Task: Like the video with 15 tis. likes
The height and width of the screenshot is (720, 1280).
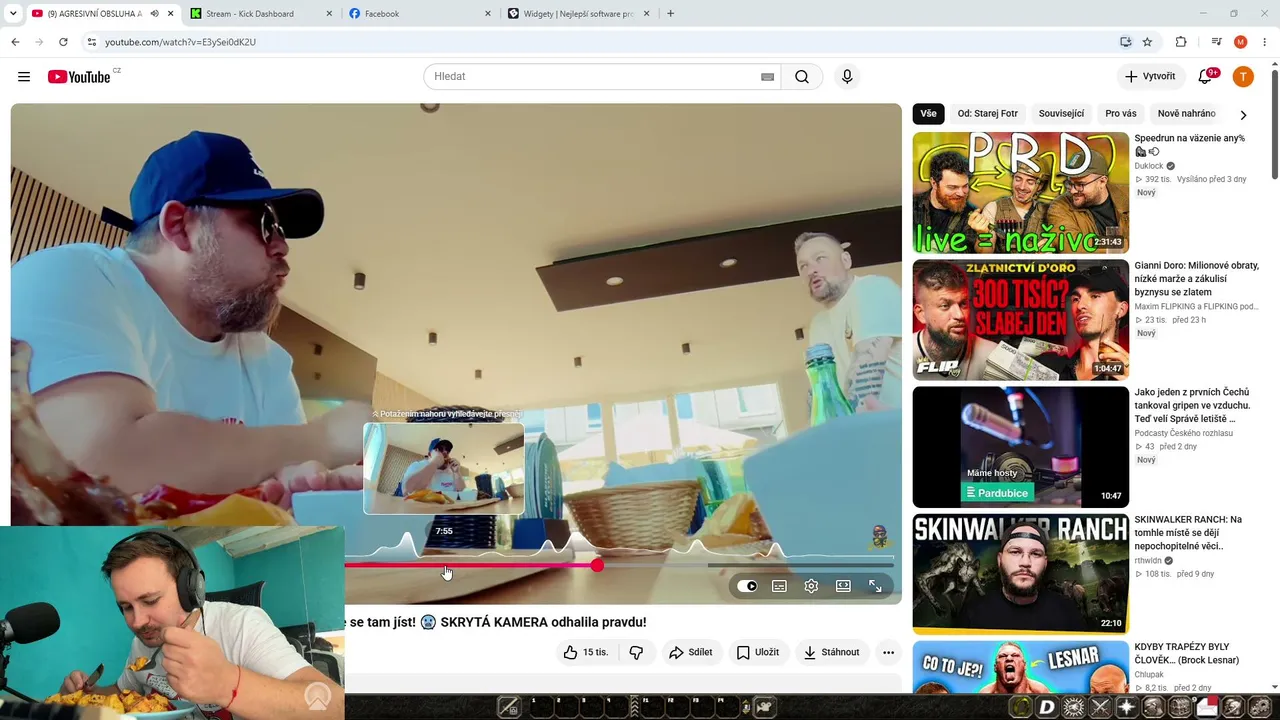Action: tap(585, 652)
